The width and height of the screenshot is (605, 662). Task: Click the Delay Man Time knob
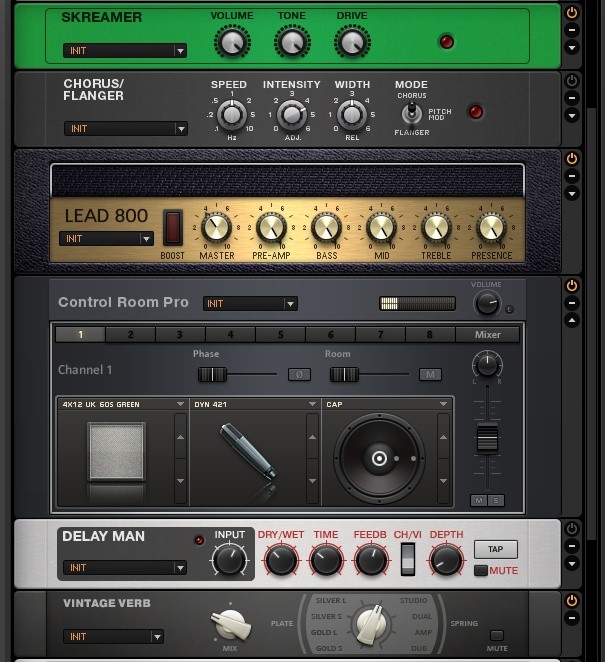pos(326,560)
